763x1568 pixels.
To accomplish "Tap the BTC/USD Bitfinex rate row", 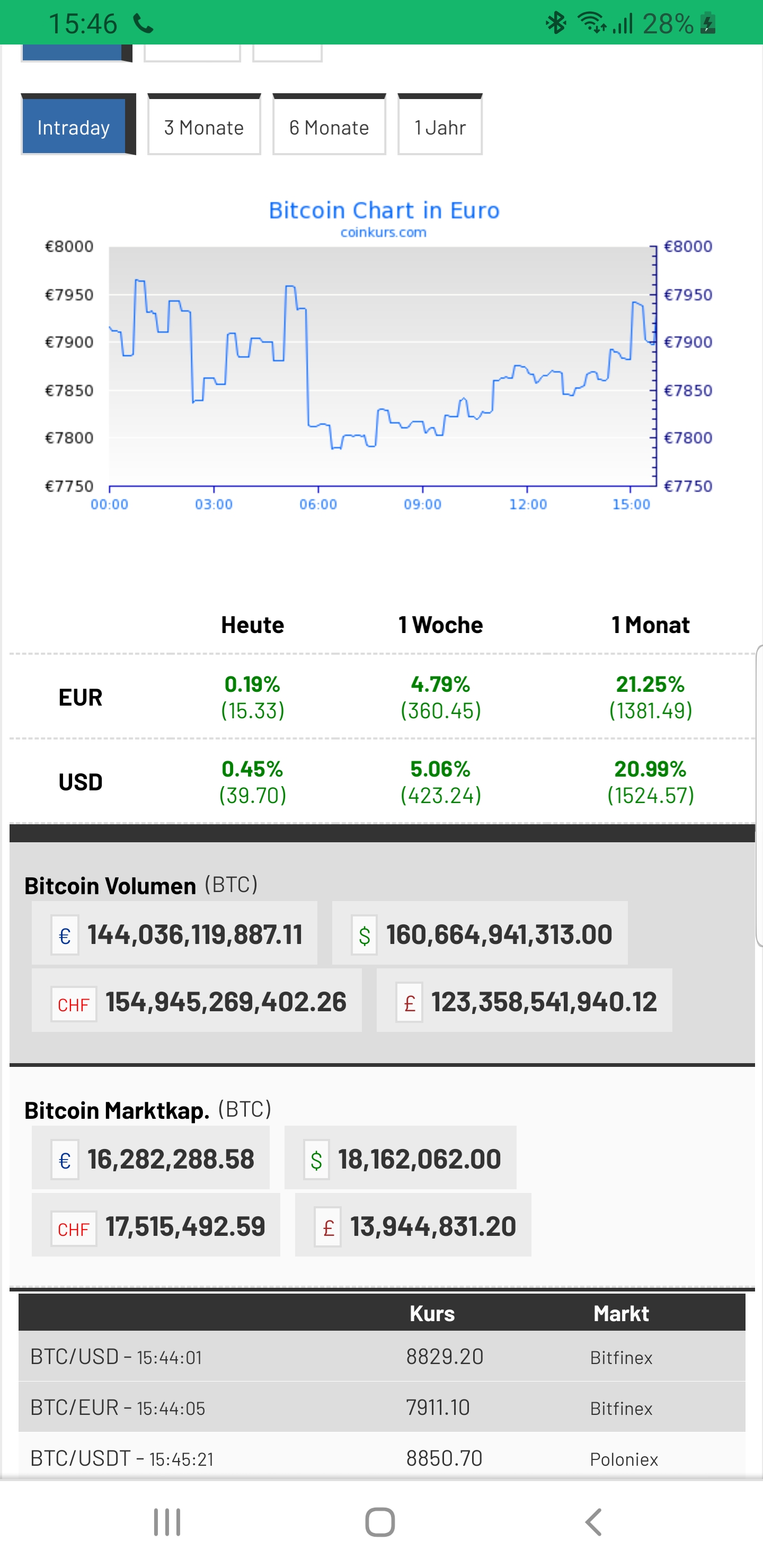I will coord(381,1356).
